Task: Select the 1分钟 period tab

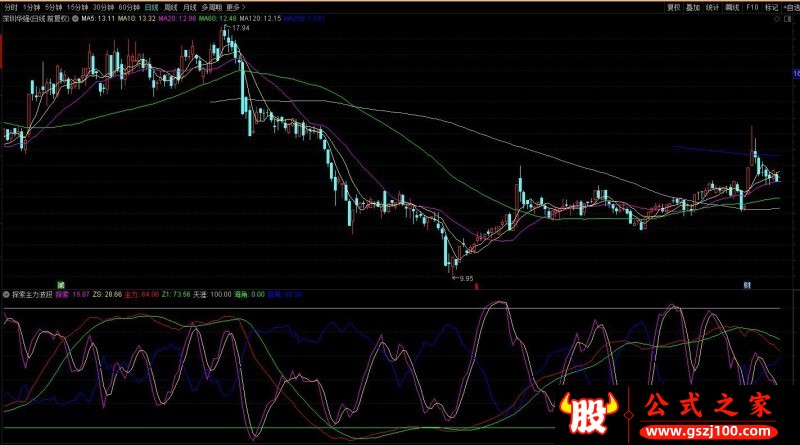Action: pos(31,7)
